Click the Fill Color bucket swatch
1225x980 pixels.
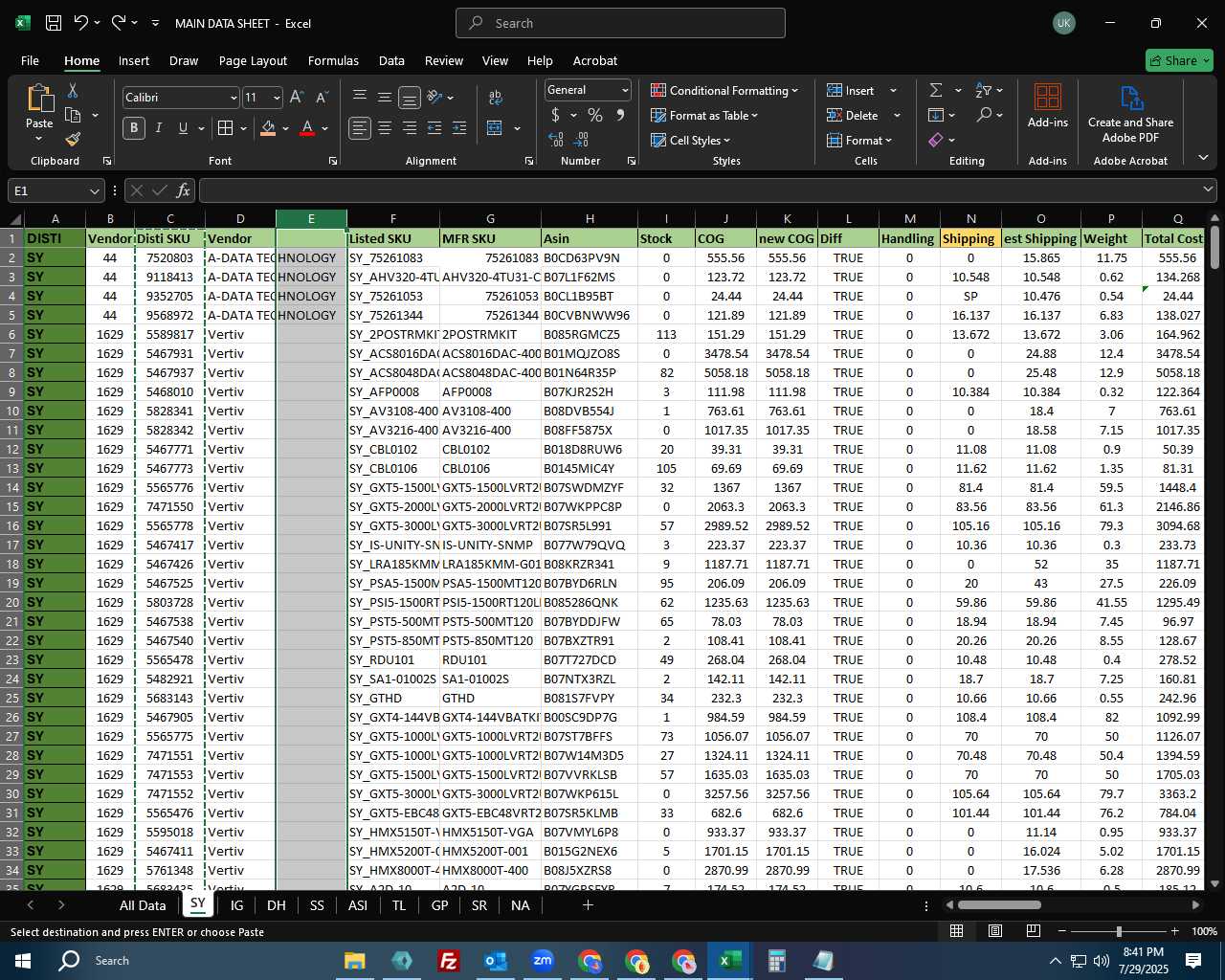pyautogui.click(x=268, y=128)
